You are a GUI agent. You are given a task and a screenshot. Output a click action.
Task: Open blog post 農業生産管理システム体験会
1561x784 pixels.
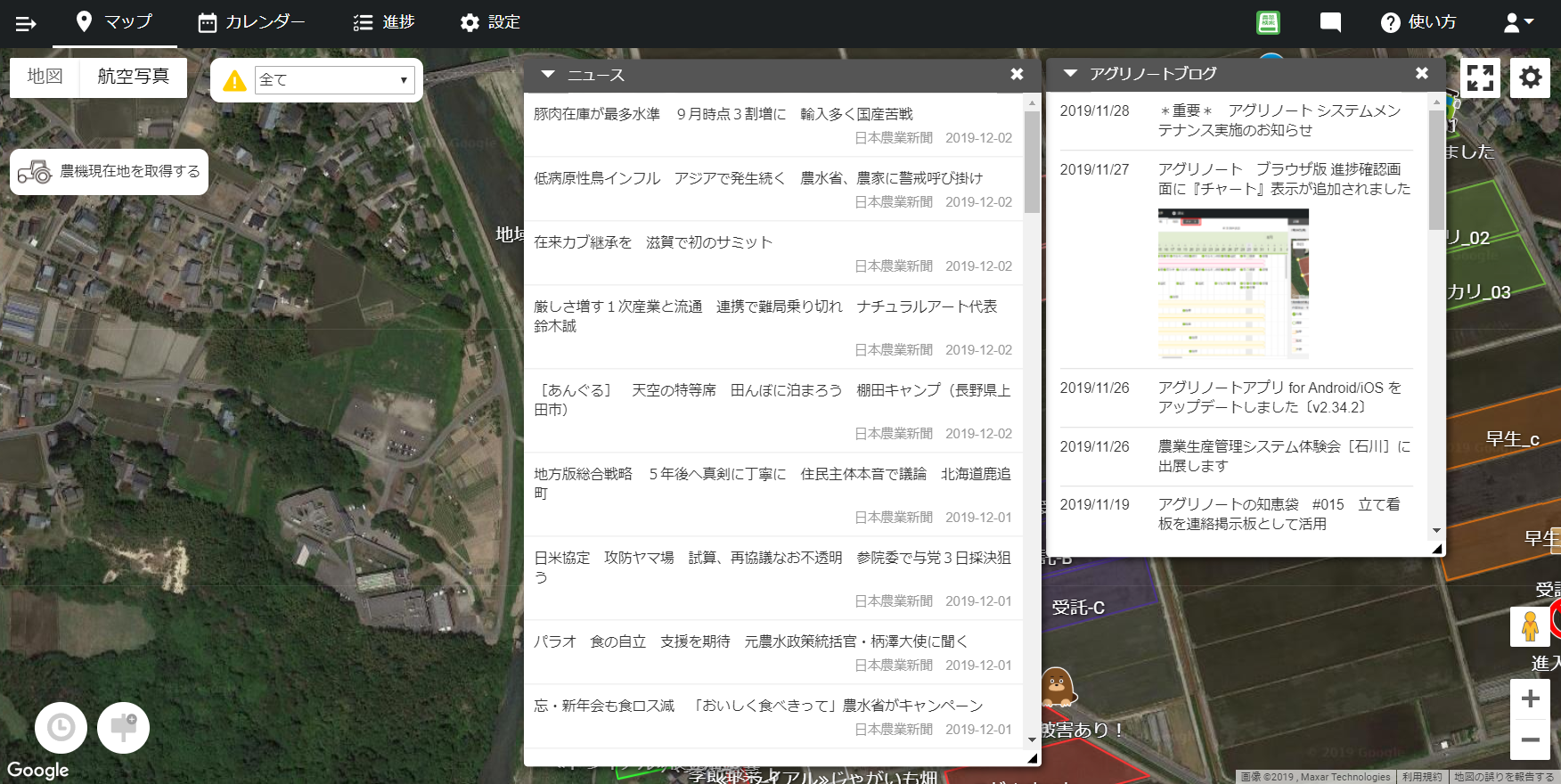coord(1284,456)
